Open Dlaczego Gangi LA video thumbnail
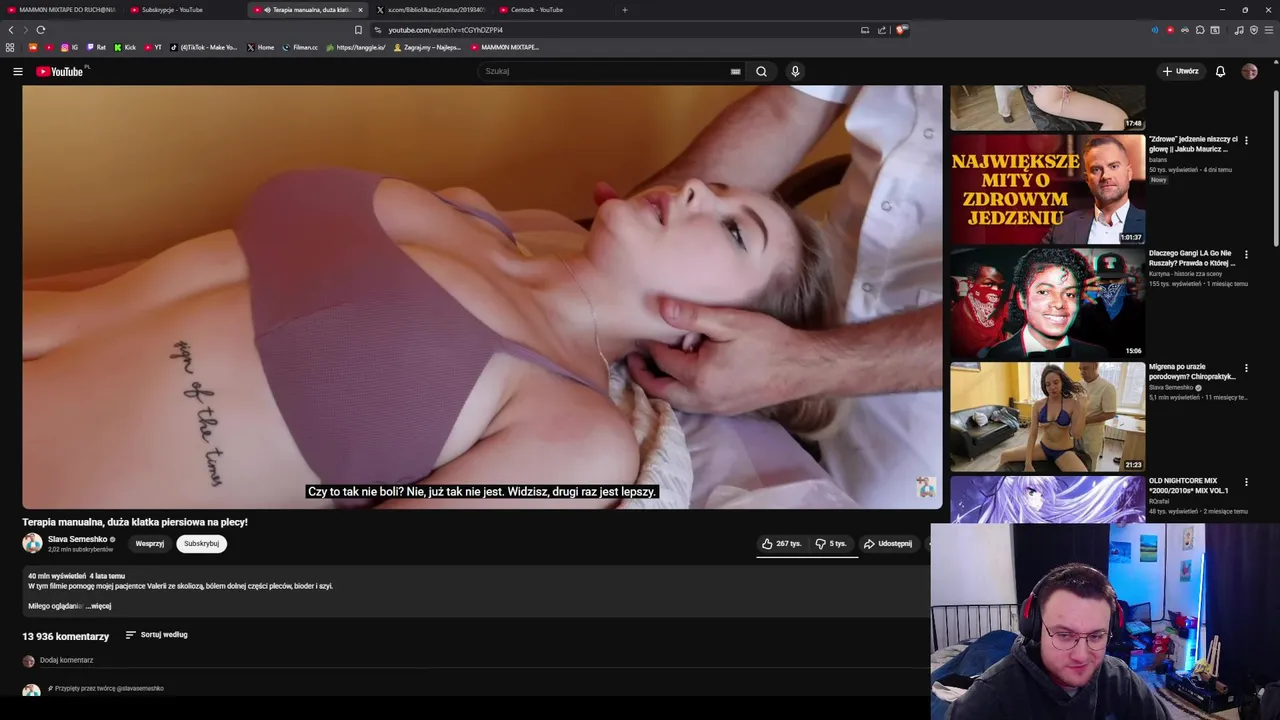1280x720 pixels. tap(1047, 303)
